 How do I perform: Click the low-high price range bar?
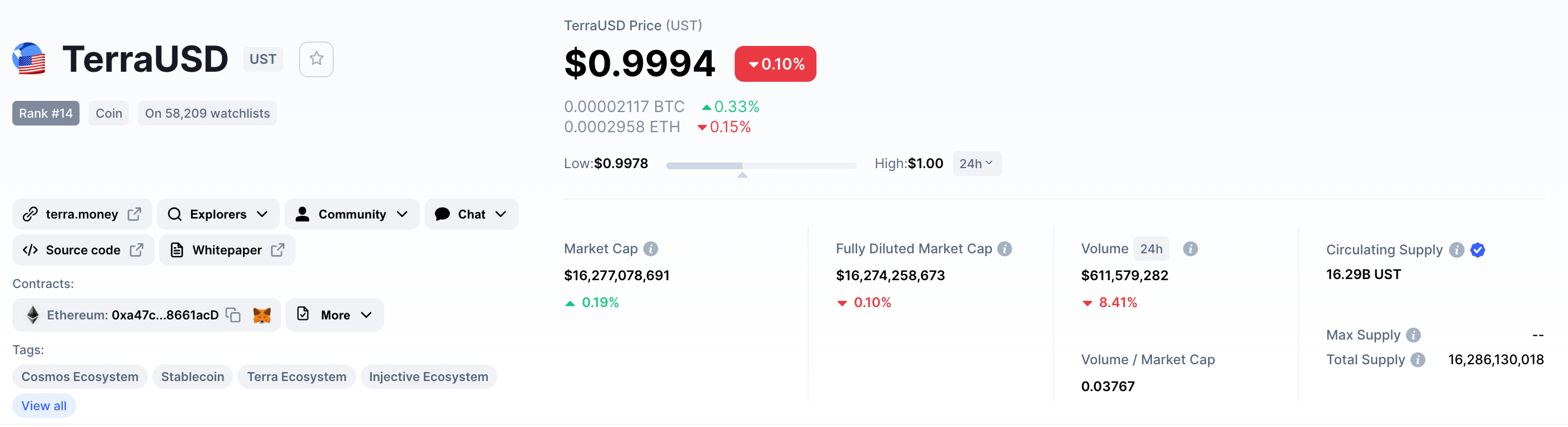(761, 165)
